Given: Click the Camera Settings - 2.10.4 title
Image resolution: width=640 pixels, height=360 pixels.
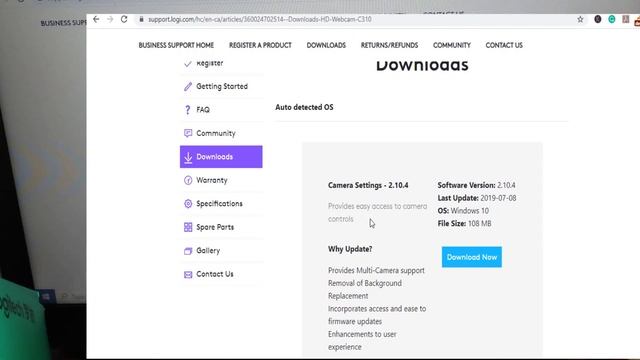Looking at the screenshot, I should tap(368, 185).
